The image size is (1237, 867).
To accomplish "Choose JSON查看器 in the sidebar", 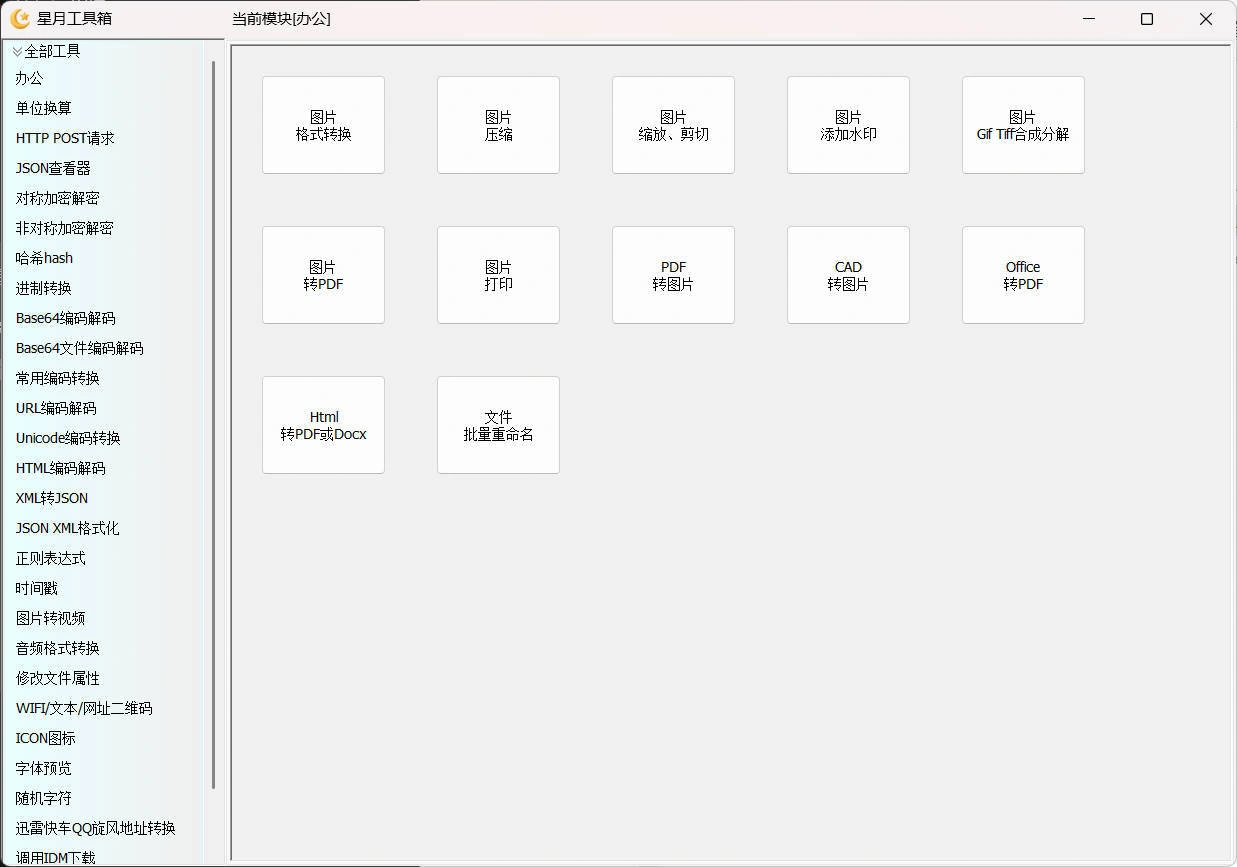I will pos(53,168).
